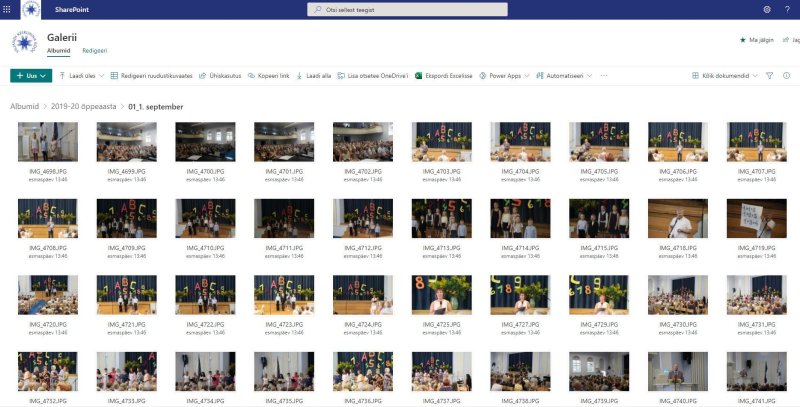Expand the Laadi üles upload dropdown
Viewport: 800px width, 407px height.
coord(83,76)
